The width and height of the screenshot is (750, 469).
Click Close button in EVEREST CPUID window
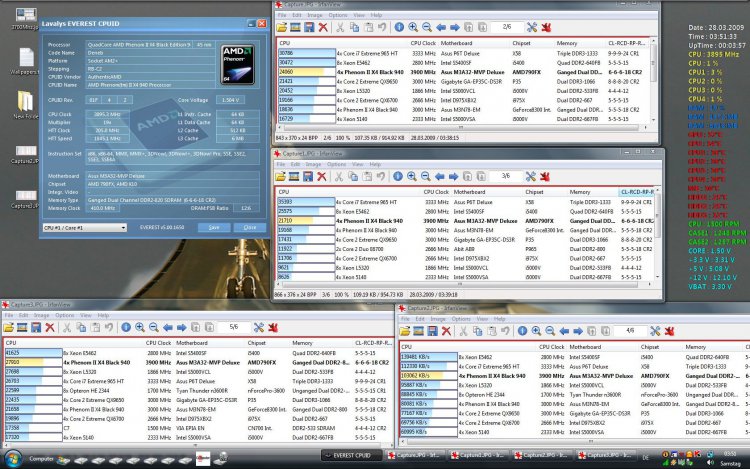pos(250,228)
